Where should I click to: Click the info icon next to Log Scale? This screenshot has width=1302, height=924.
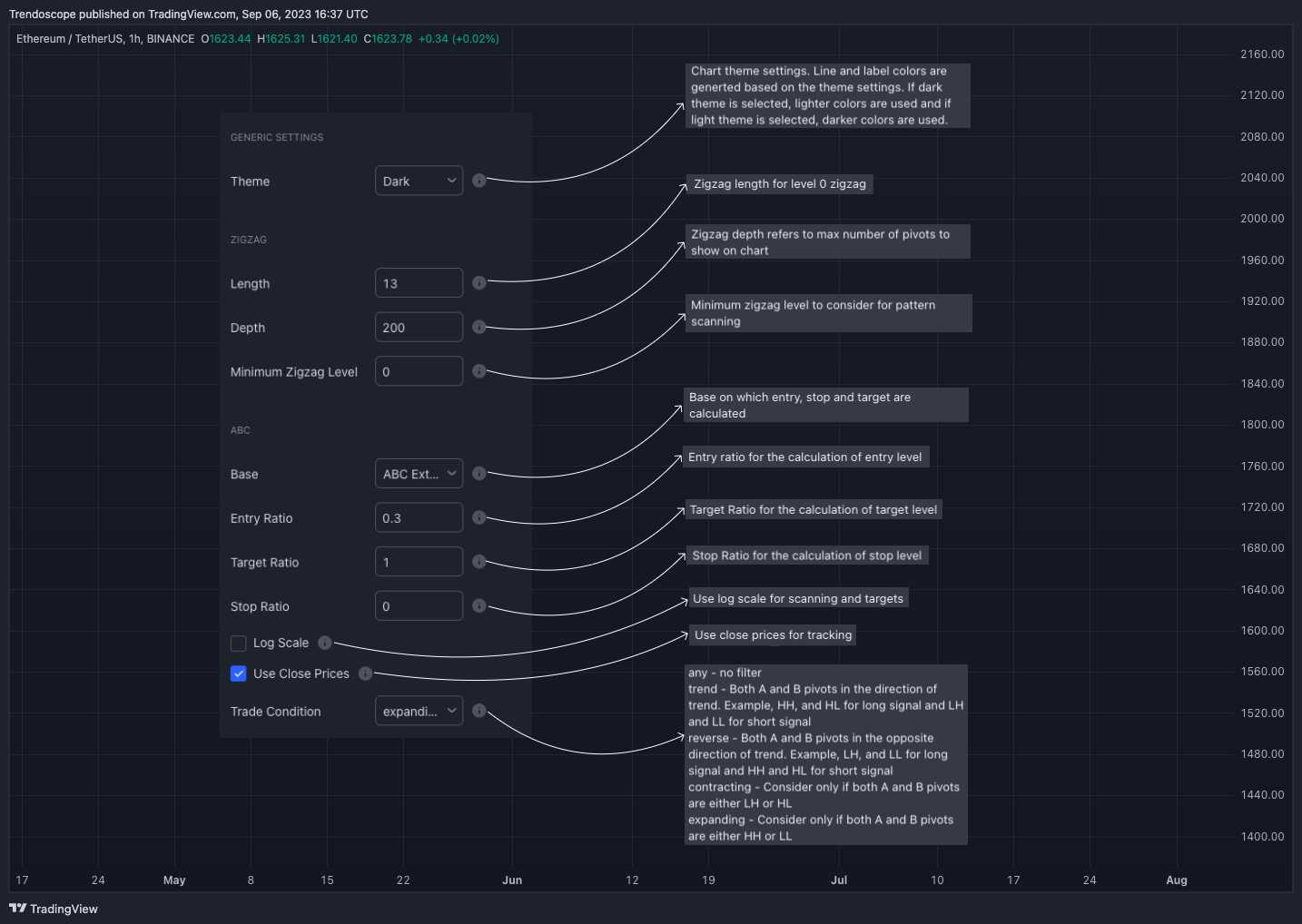325,643
